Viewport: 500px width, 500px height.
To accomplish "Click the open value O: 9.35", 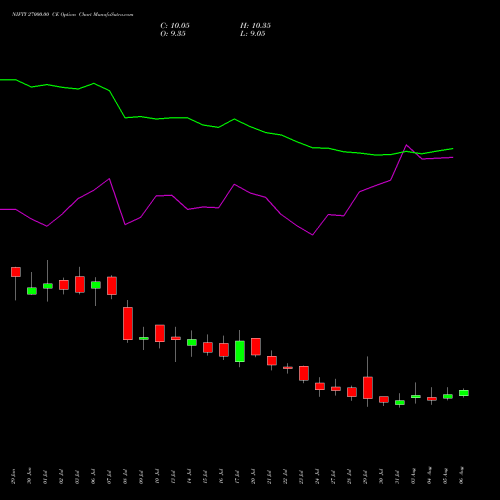I will click(x=173, y=34).
